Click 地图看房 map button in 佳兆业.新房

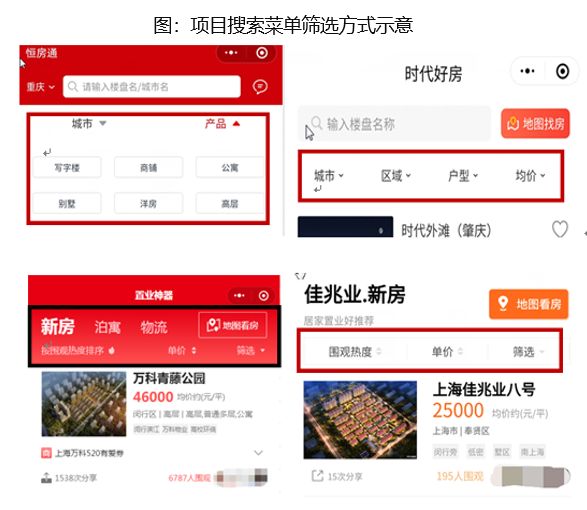click(529, 304)
